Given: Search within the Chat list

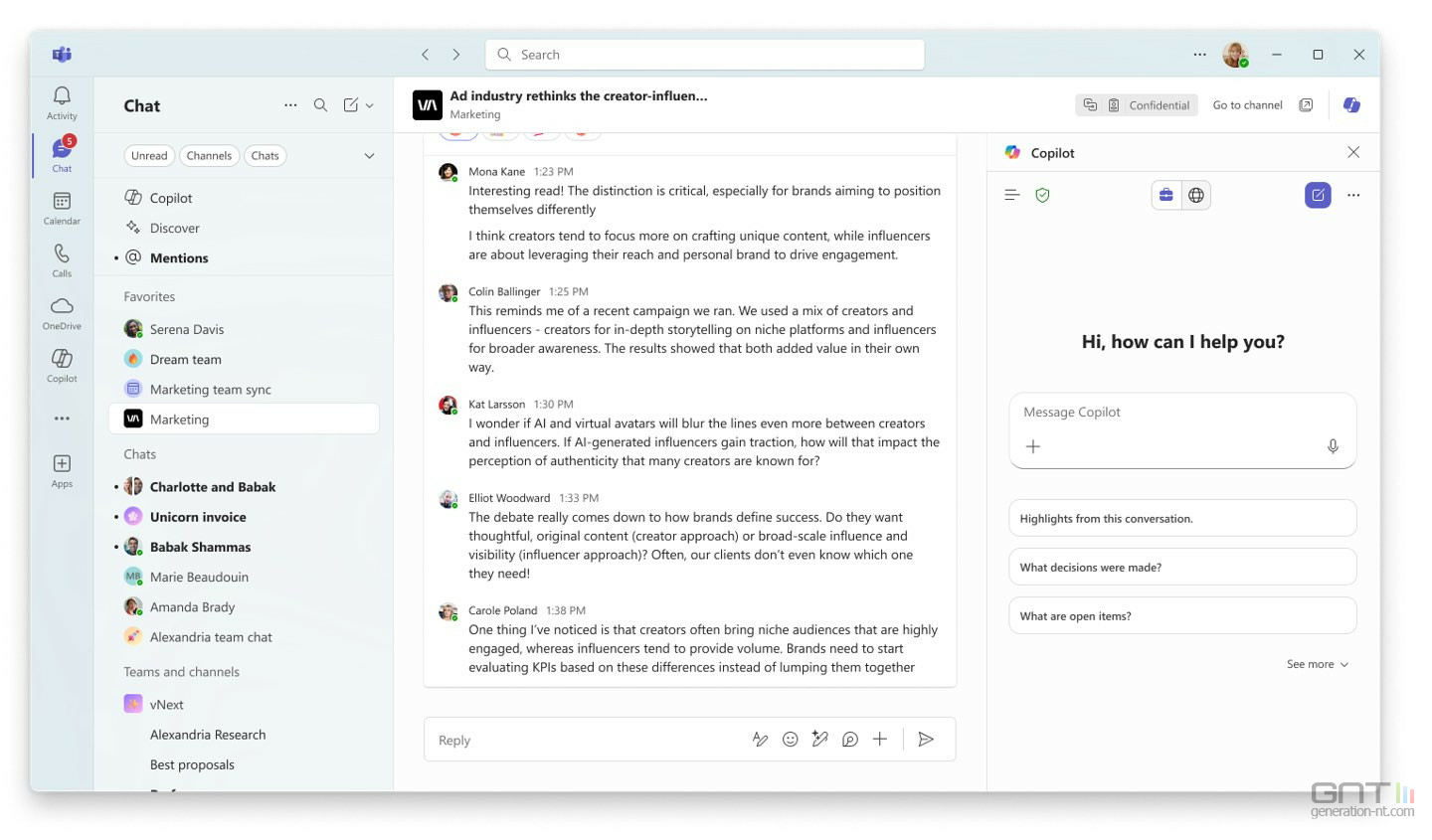Looking at the screenshot, I should tap(320, 104).
